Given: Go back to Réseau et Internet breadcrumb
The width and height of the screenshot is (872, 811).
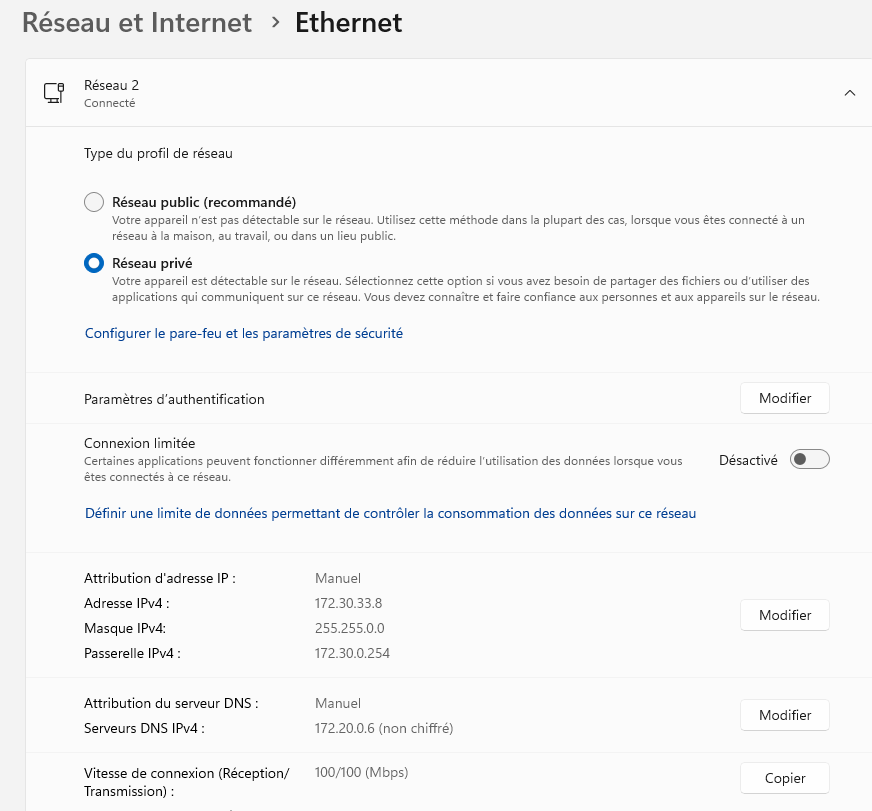Looking at the screenshot, I should click(137, 23).
